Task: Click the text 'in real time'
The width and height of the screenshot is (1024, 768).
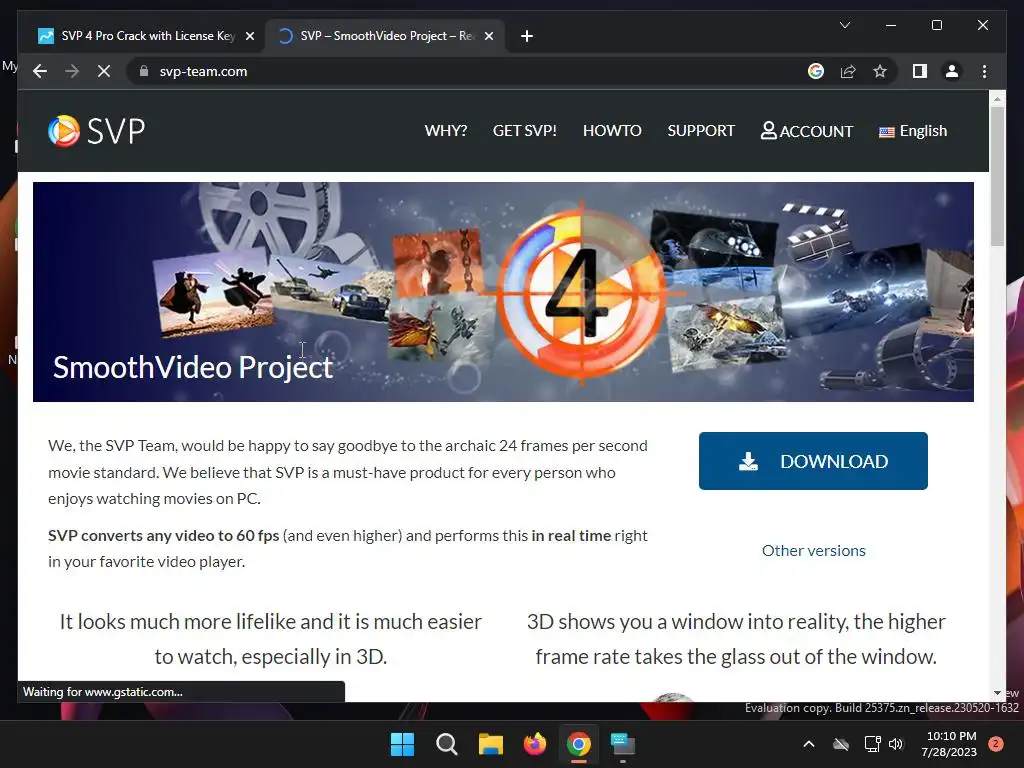Action: click(571, 536)
